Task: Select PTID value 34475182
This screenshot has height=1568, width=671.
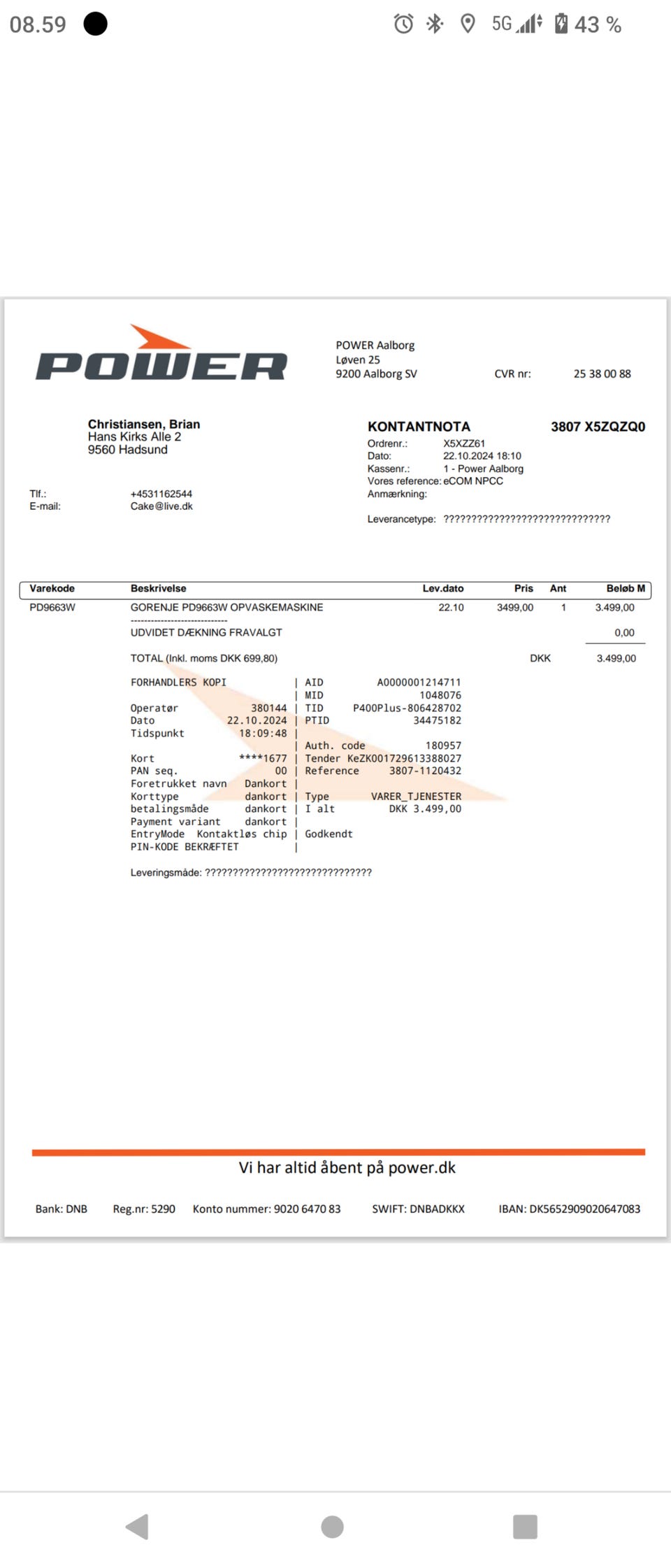Action: point(438,720)
